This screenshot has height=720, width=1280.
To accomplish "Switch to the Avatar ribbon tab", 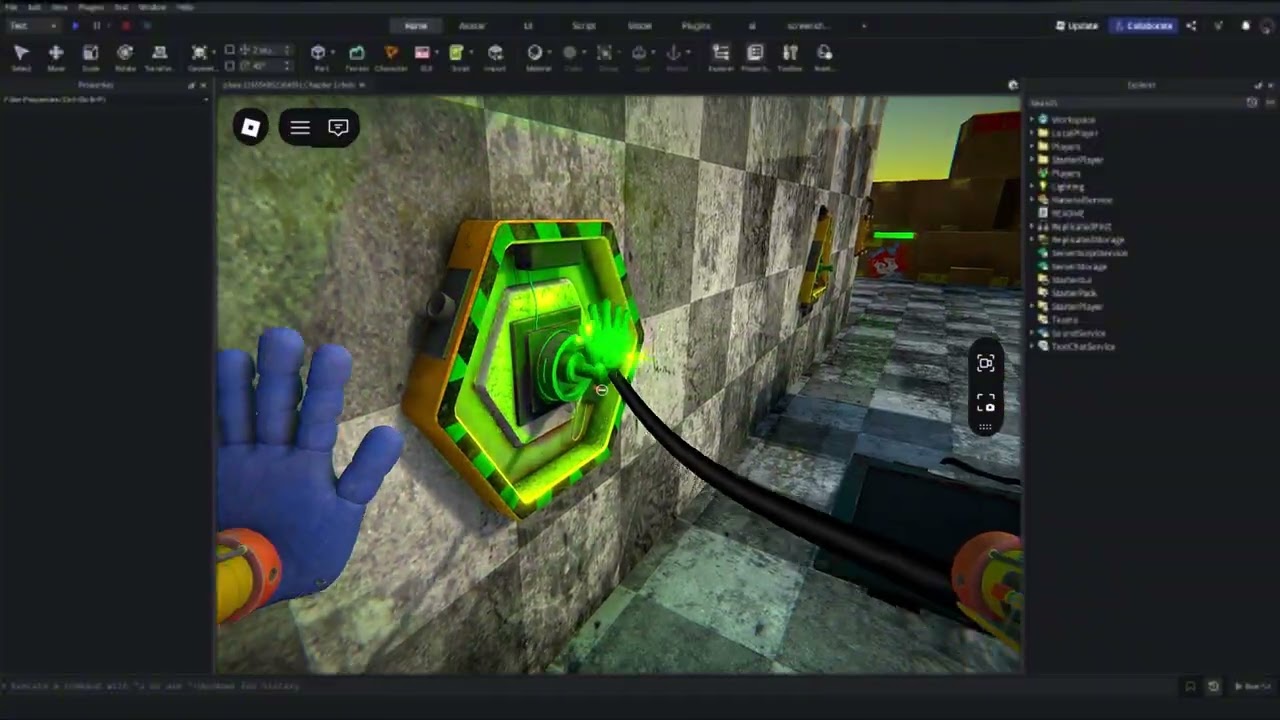I will [x=472, y=26].
